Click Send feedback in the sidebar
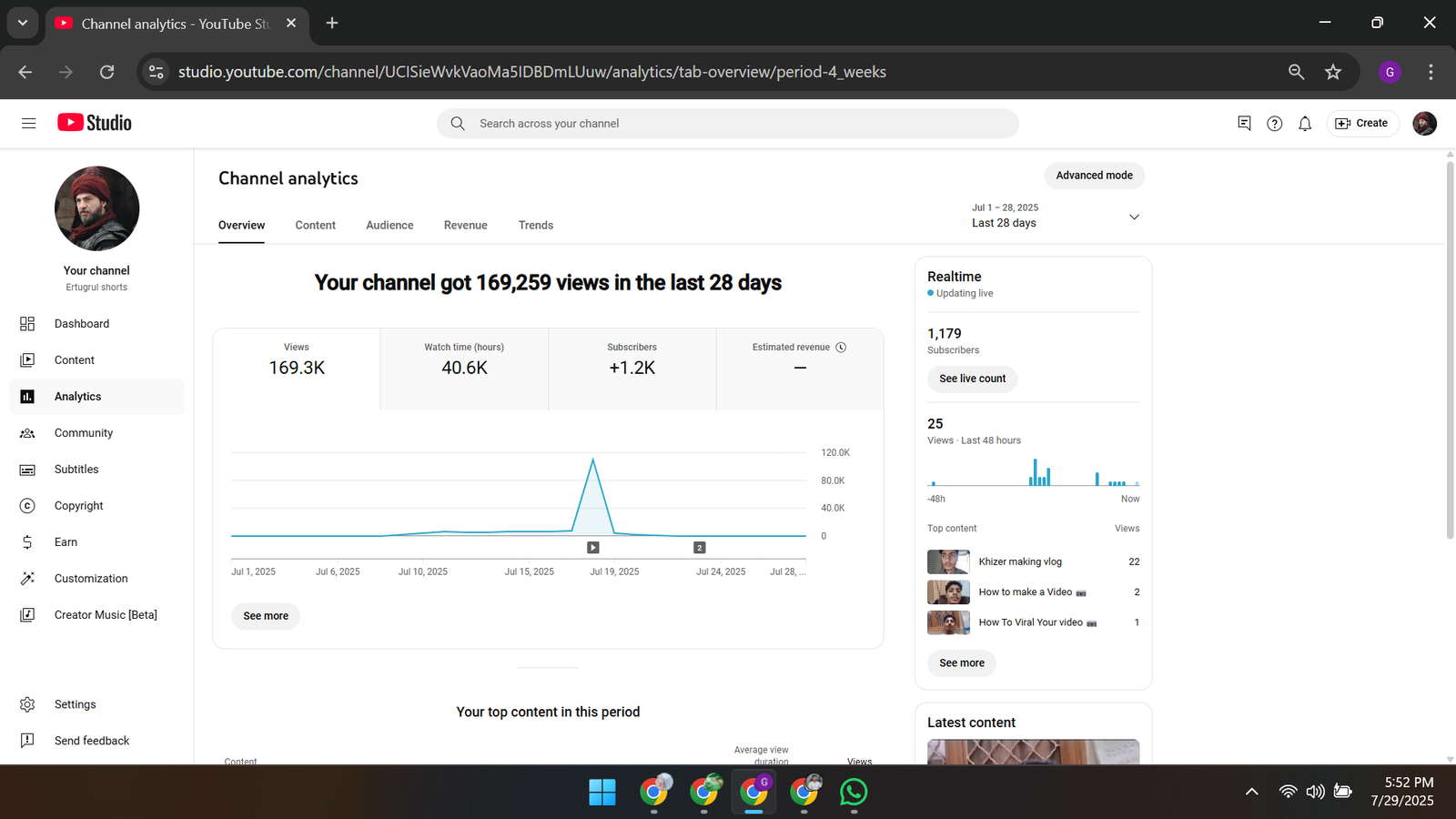The image size is (1456, 819). [x=96, y=741]
